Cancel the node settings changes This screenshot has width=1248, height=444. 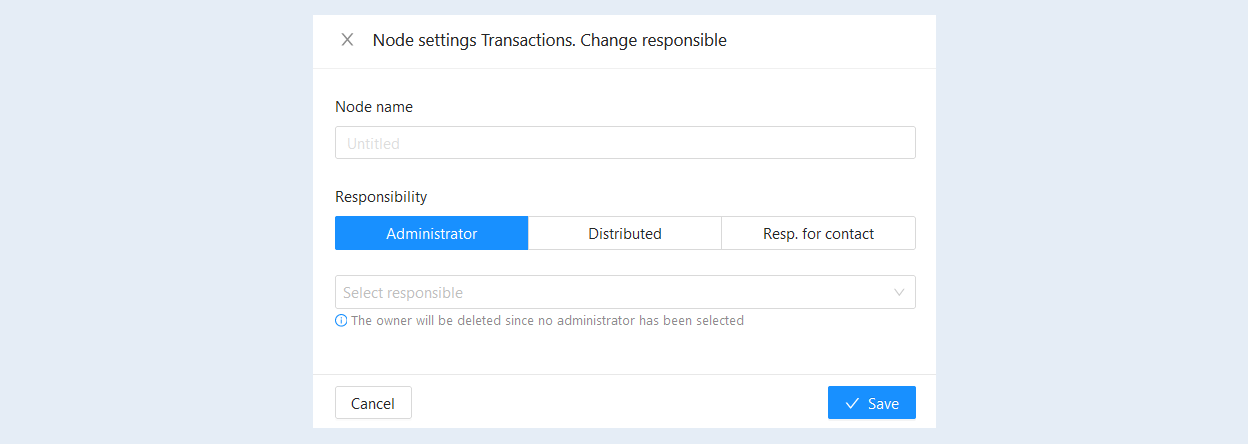pyautogui.click(x=373, y=403)
